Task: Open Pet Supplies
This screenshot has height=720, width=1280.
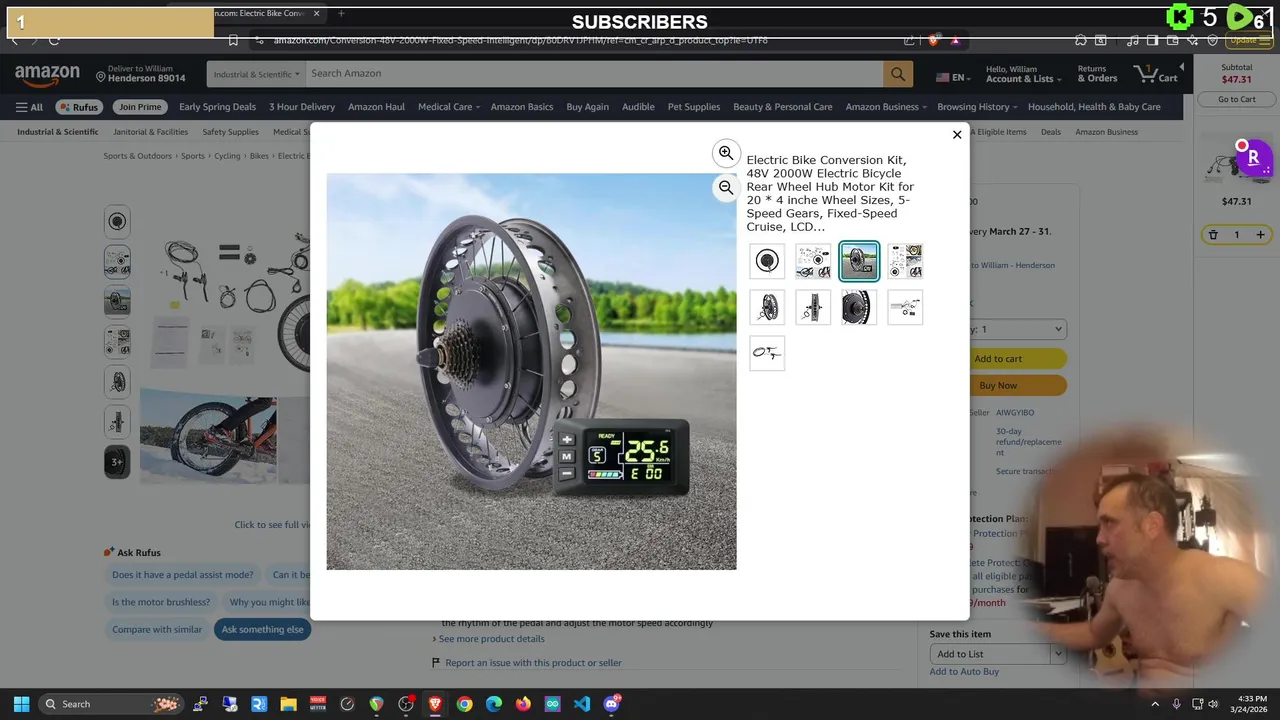Action: [x=694, y=107]
